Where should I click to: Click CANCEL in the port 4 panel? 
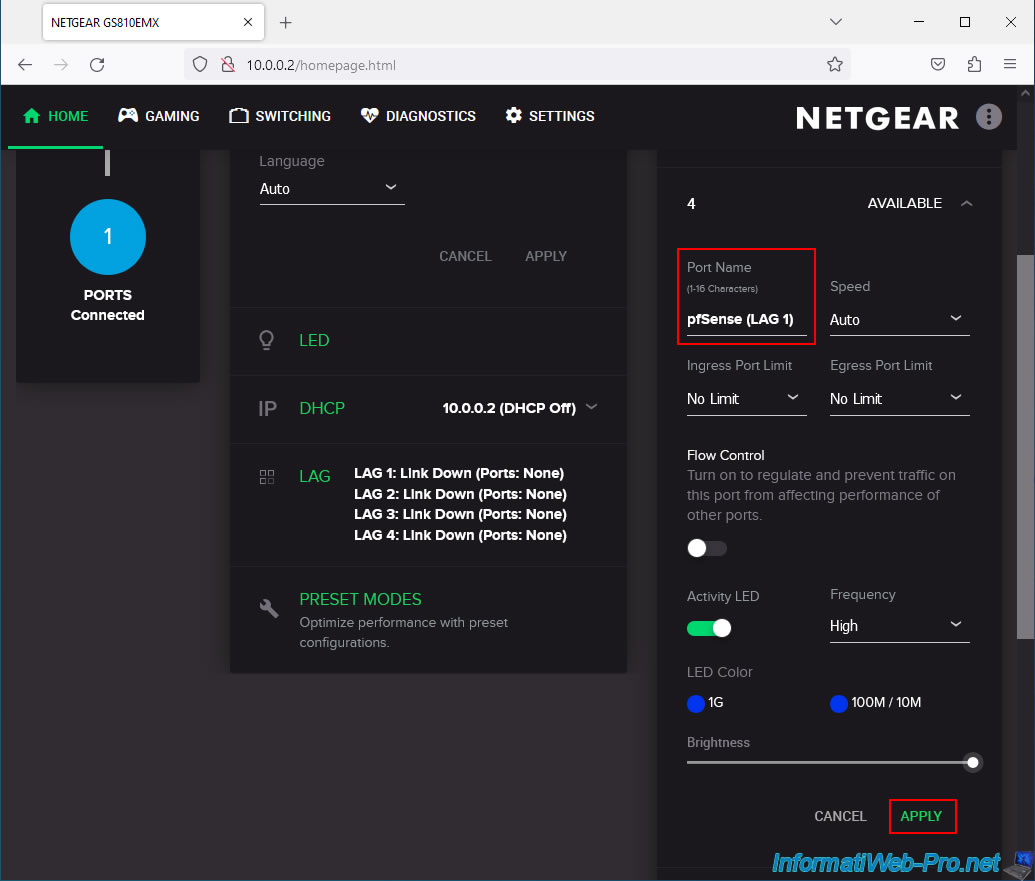pyautogui.click(x=840, y=816)
